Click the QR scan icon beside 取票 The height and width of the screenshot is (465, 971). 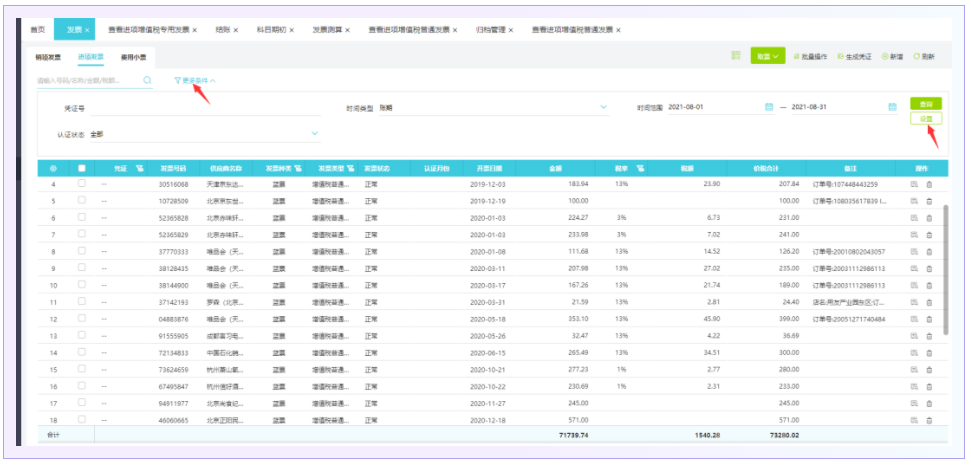click(736, 57)
